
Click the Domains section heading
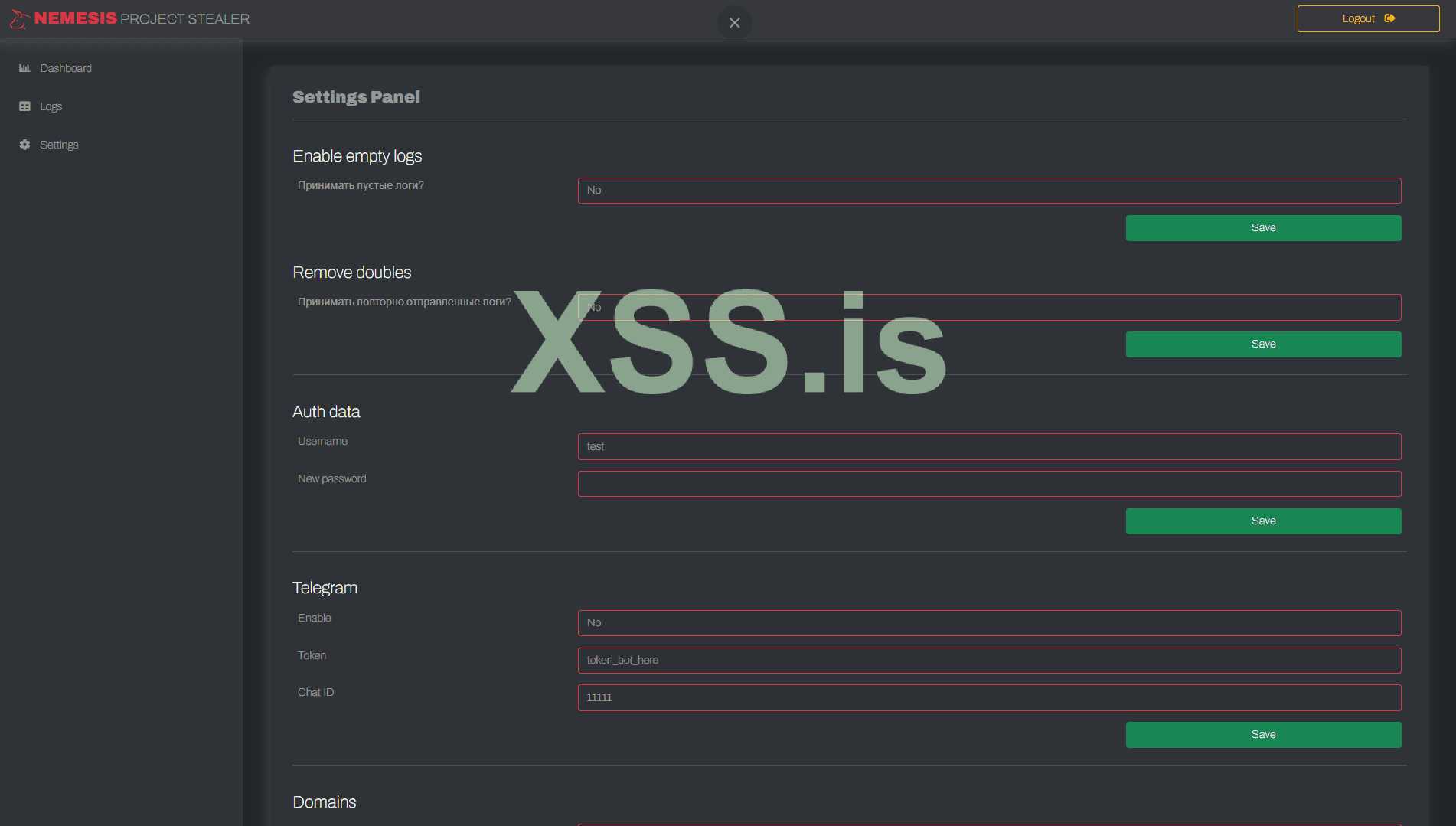point(325,802)
